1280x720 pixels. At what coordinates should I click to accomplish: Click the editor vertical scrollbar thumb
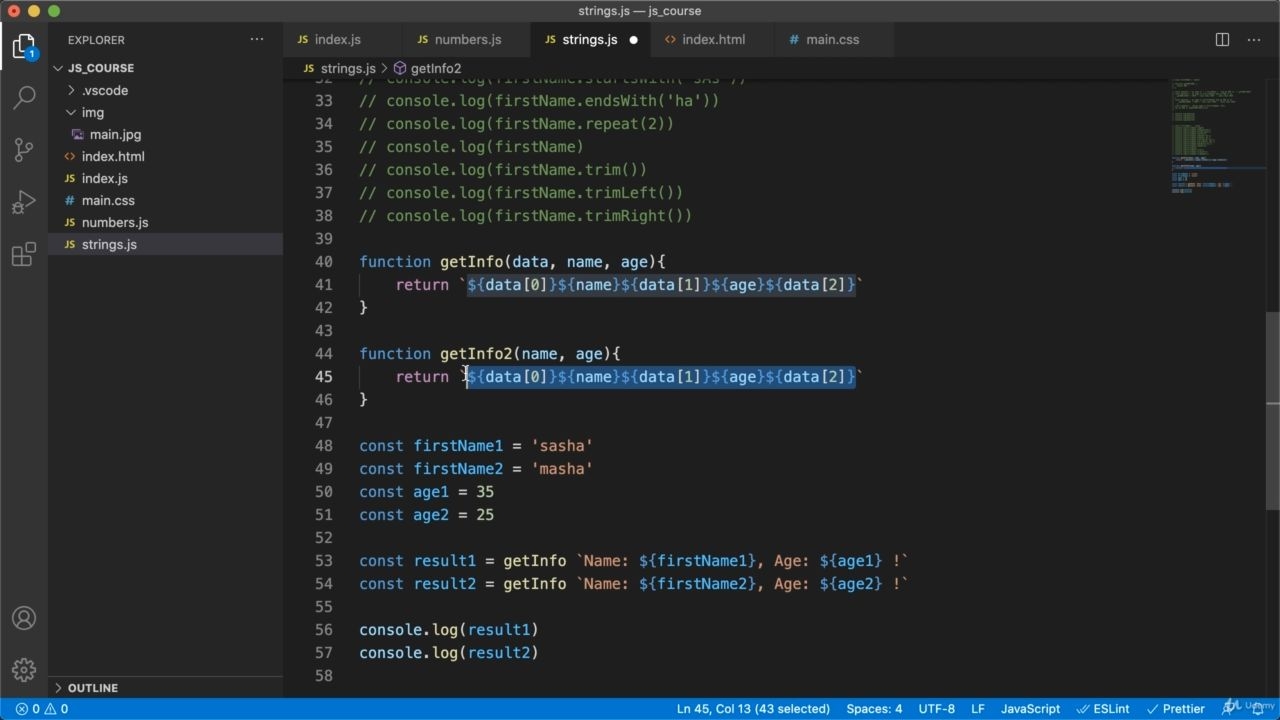point(1273,358)
